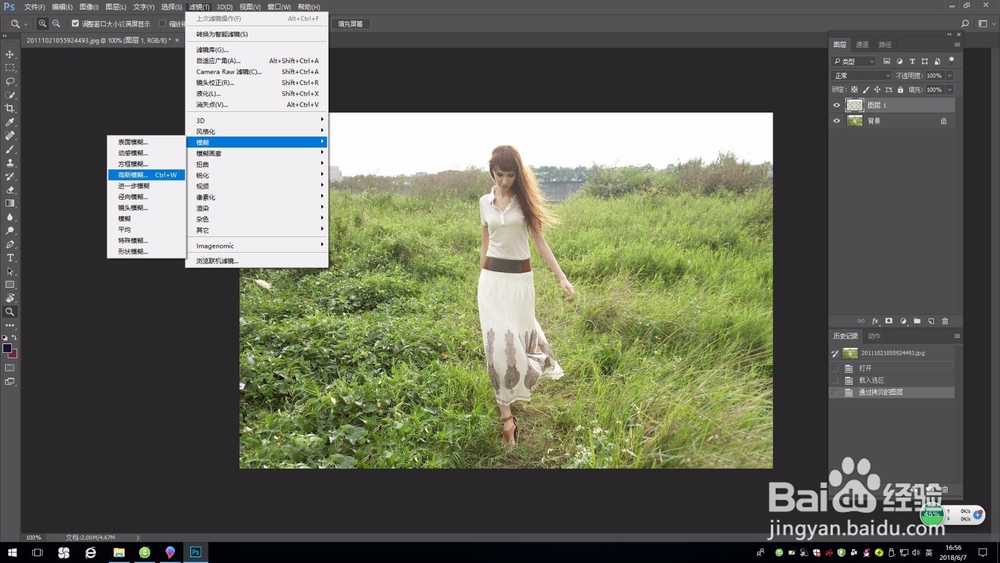Select the 图层 1 layer thumbnail
The height and width of the screenshot is (563, 1000).
click(854, 105)
